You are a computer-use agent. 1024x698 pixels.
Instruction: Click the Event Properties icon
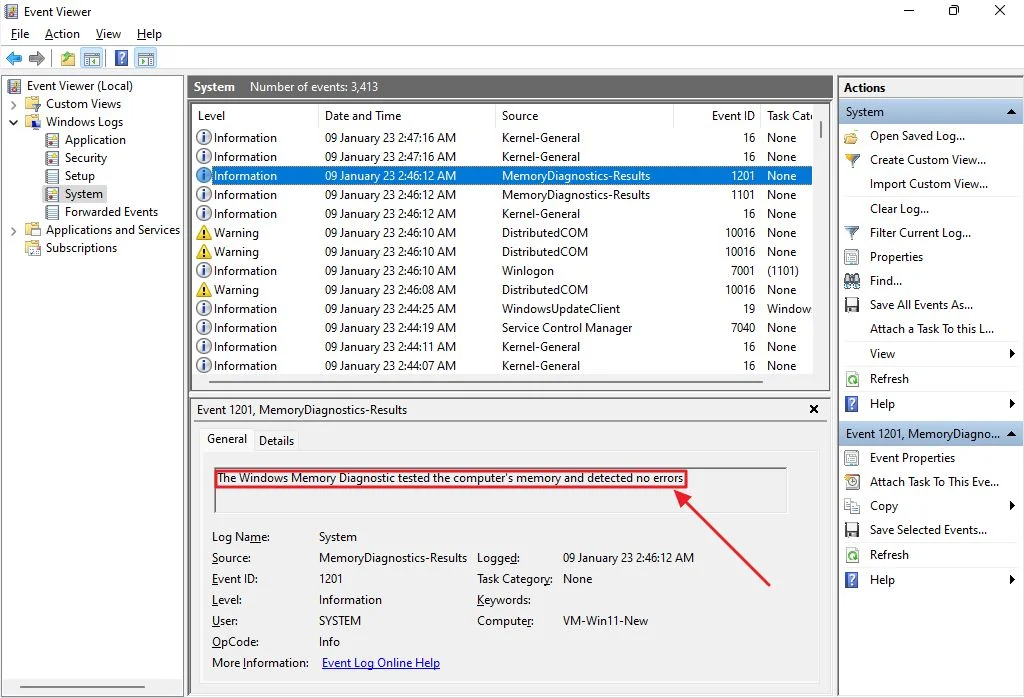(x=852, y=458)
